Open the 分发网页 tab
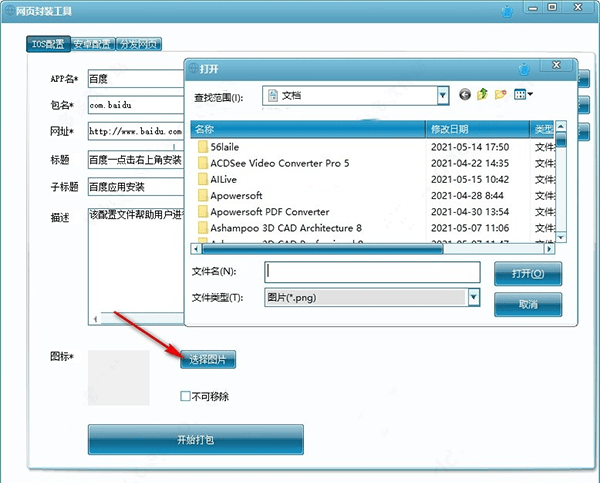 point(139,44)
